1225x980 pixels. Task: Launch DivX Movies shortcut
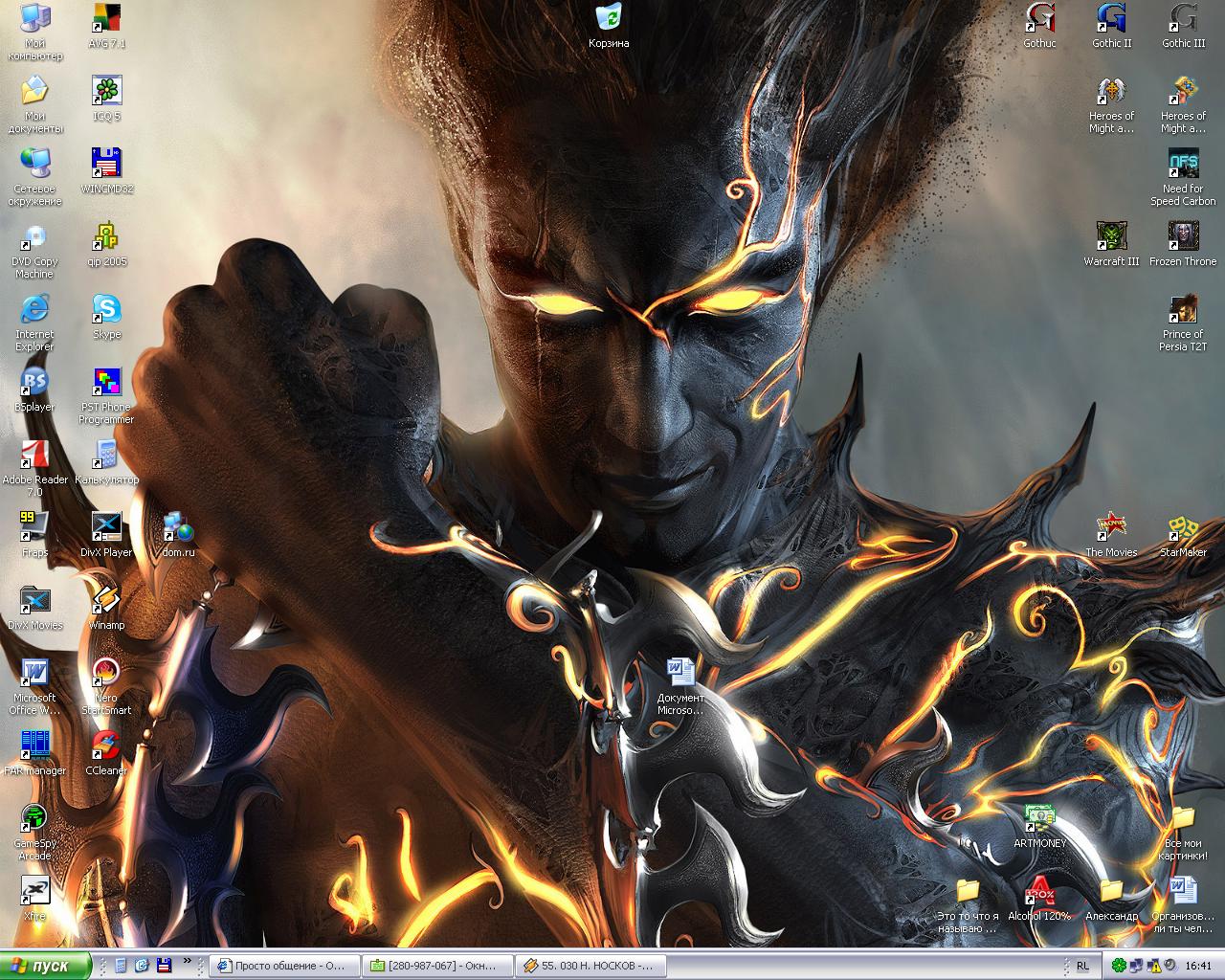[34, 608]
